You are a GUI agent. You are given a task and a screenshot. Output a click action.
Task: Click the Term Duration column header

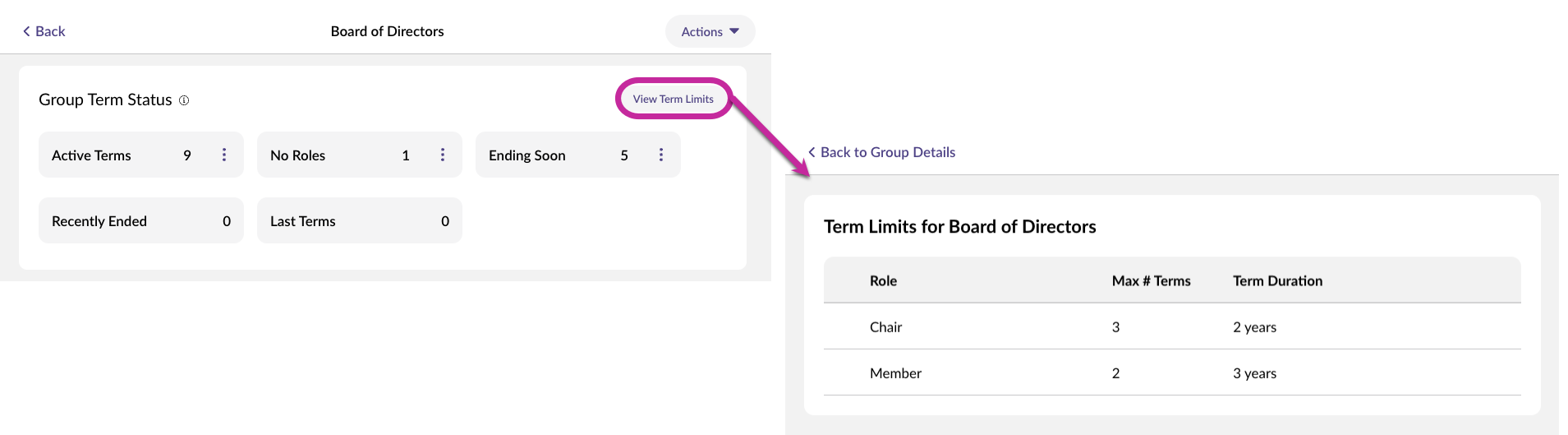tap(1277, 280)
